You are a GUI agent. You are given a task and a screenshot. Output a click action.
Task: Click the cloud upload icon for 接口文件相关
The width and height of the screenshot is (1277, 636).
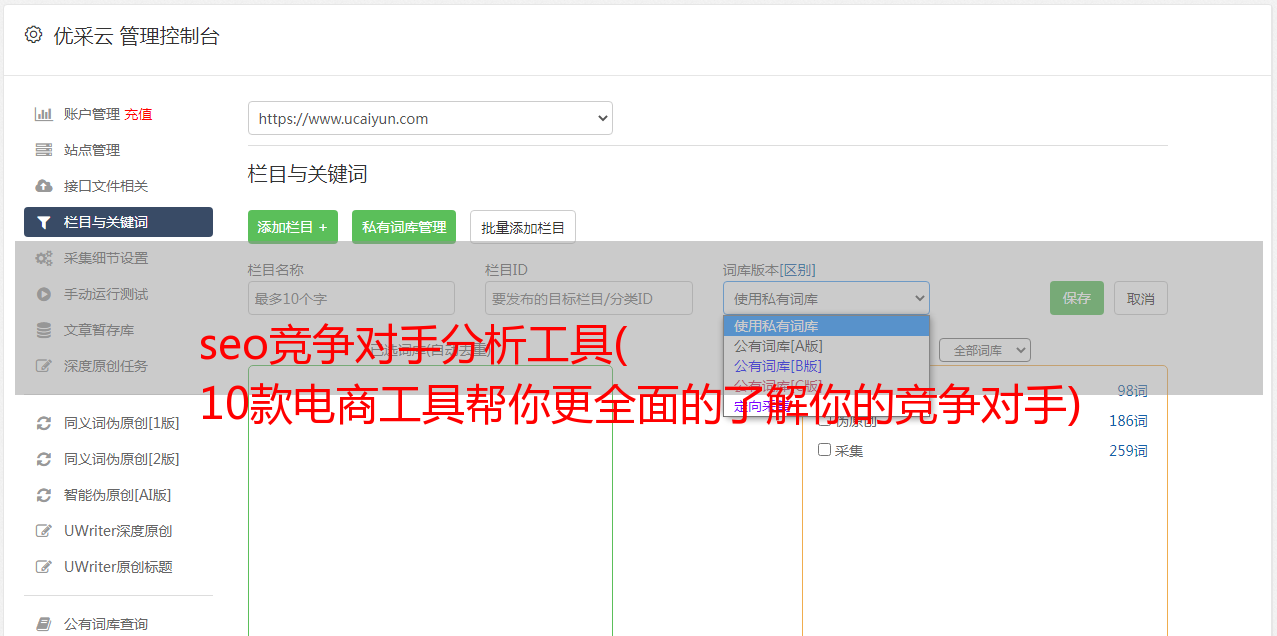coord(43,186)
